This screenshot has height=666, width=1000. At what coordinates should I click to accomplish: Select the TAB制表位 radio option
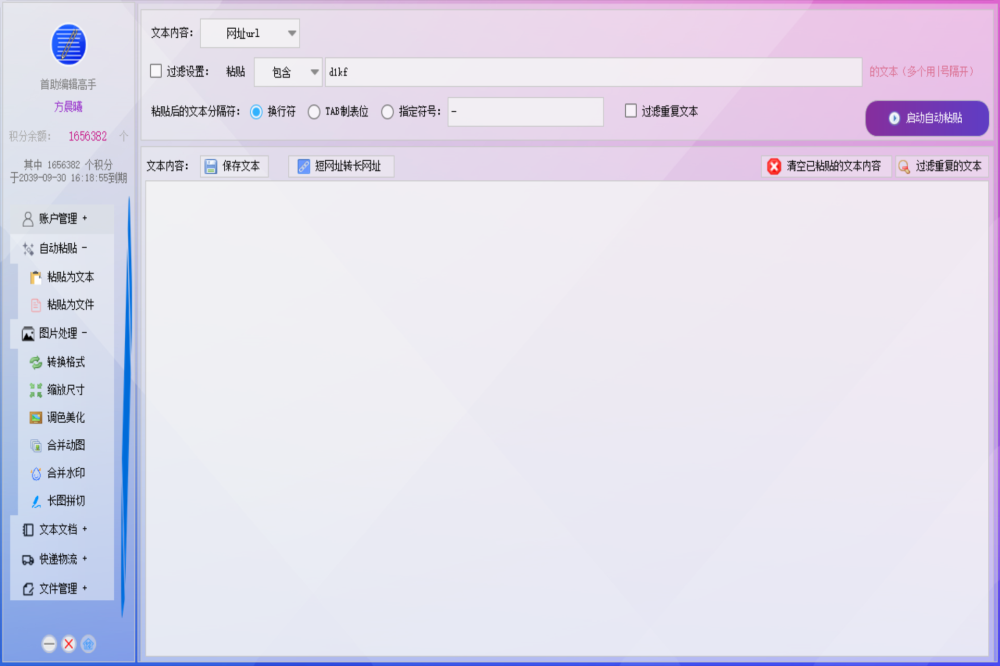(314, 112)
